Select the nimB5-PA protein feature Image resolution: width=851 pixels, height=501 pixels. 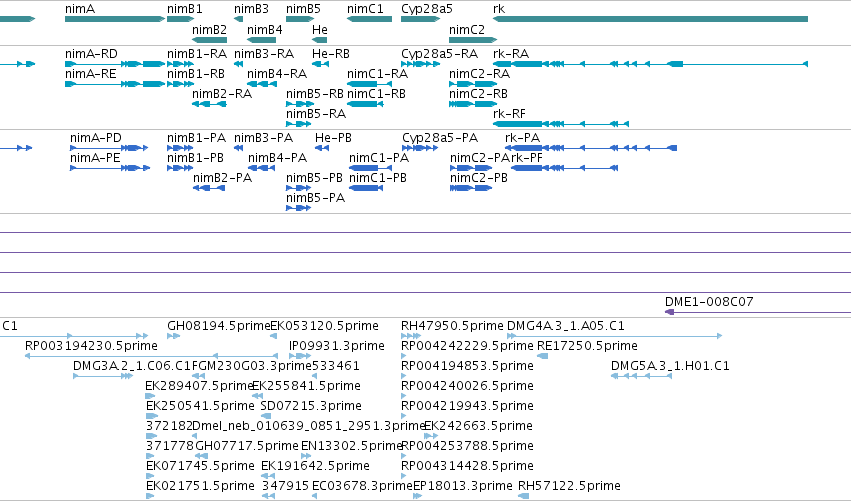click(299, 208)
